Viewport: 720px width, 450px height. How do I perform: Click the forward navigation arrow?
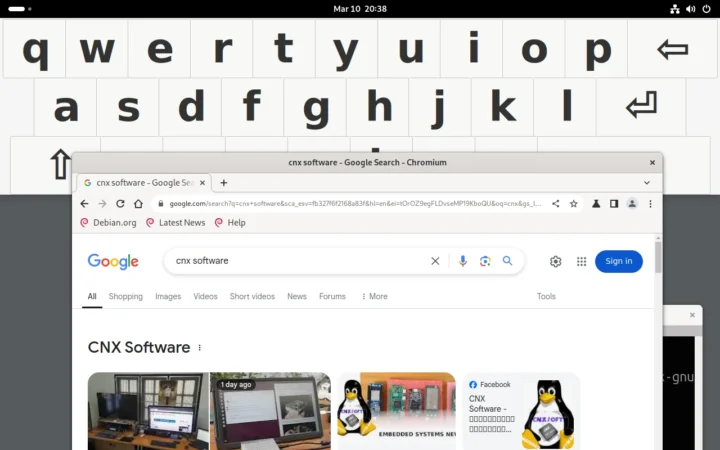point(102,203)
